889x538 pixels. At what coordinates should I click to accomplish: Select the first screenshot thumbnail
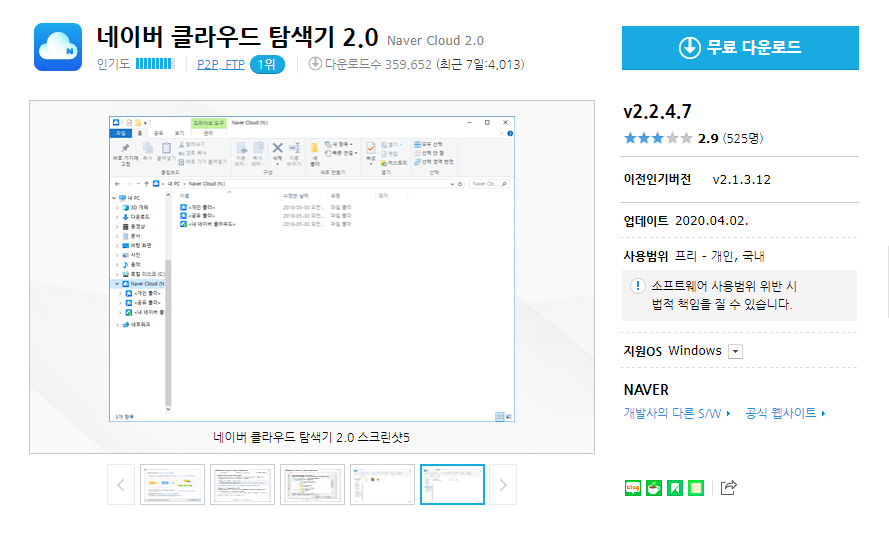tap(172, 485)
